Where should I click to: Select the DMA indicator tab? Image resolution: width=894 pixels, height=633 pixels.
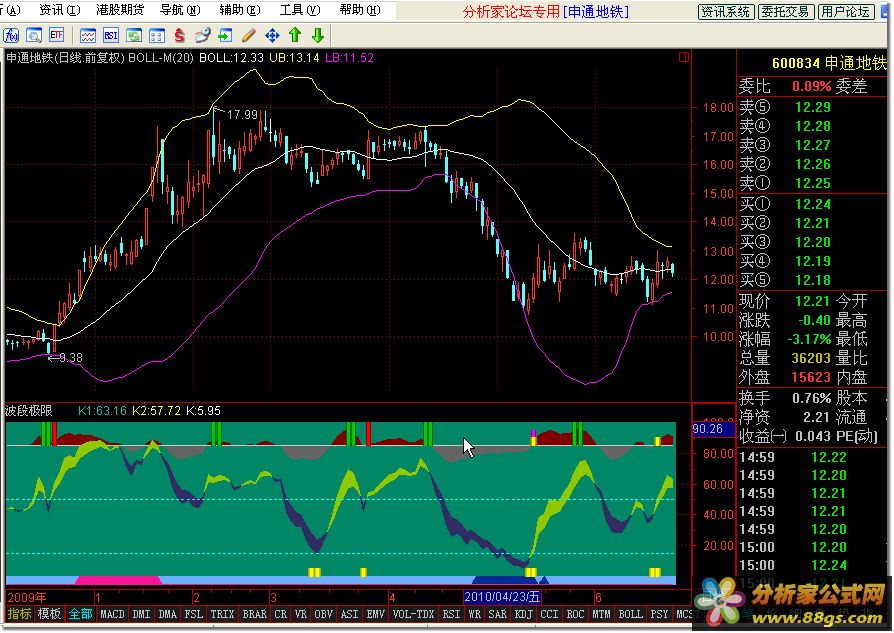[168, 614]
